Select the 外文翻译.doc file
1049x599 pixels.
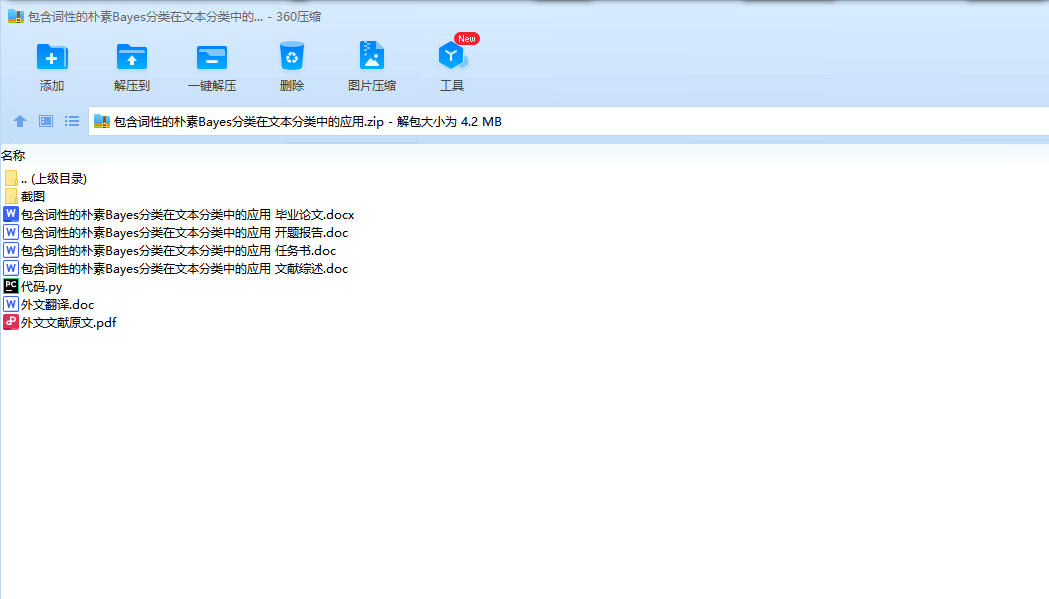49,305
